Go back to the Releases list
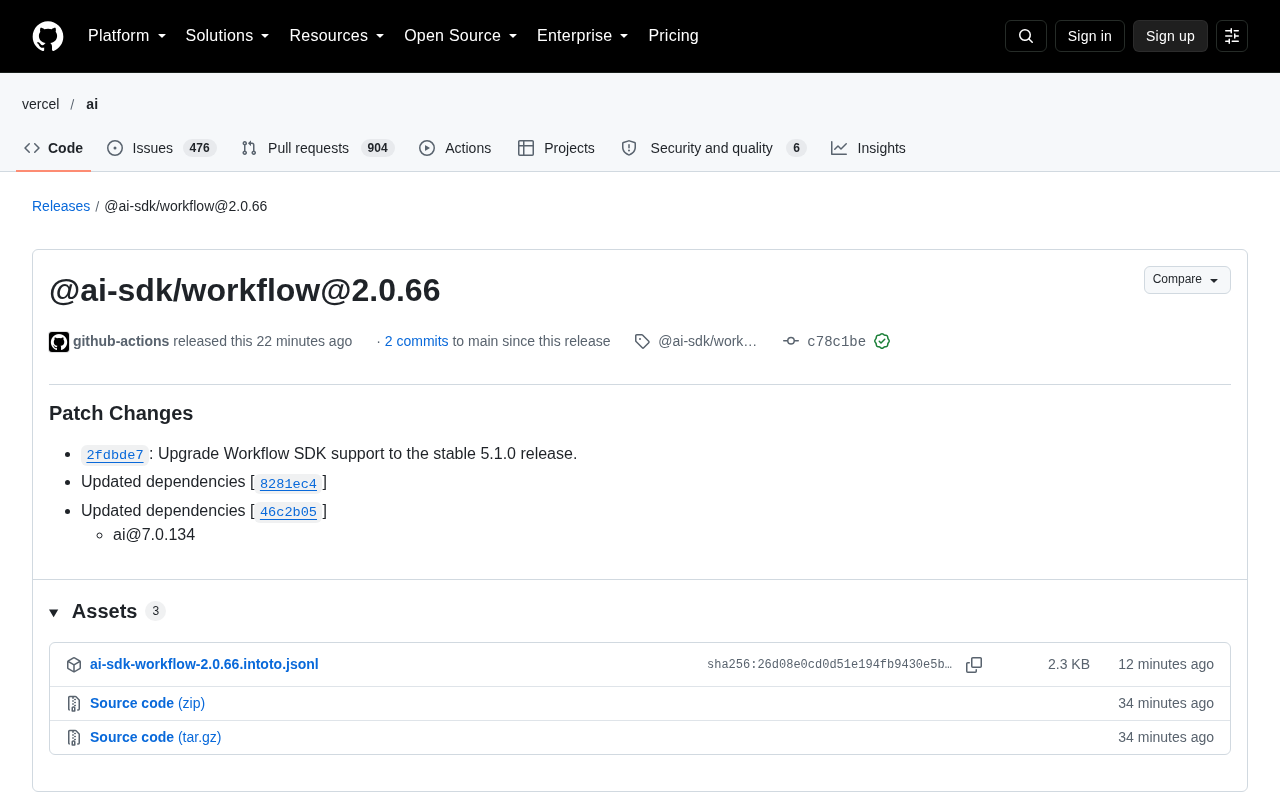 coord(61,206)
